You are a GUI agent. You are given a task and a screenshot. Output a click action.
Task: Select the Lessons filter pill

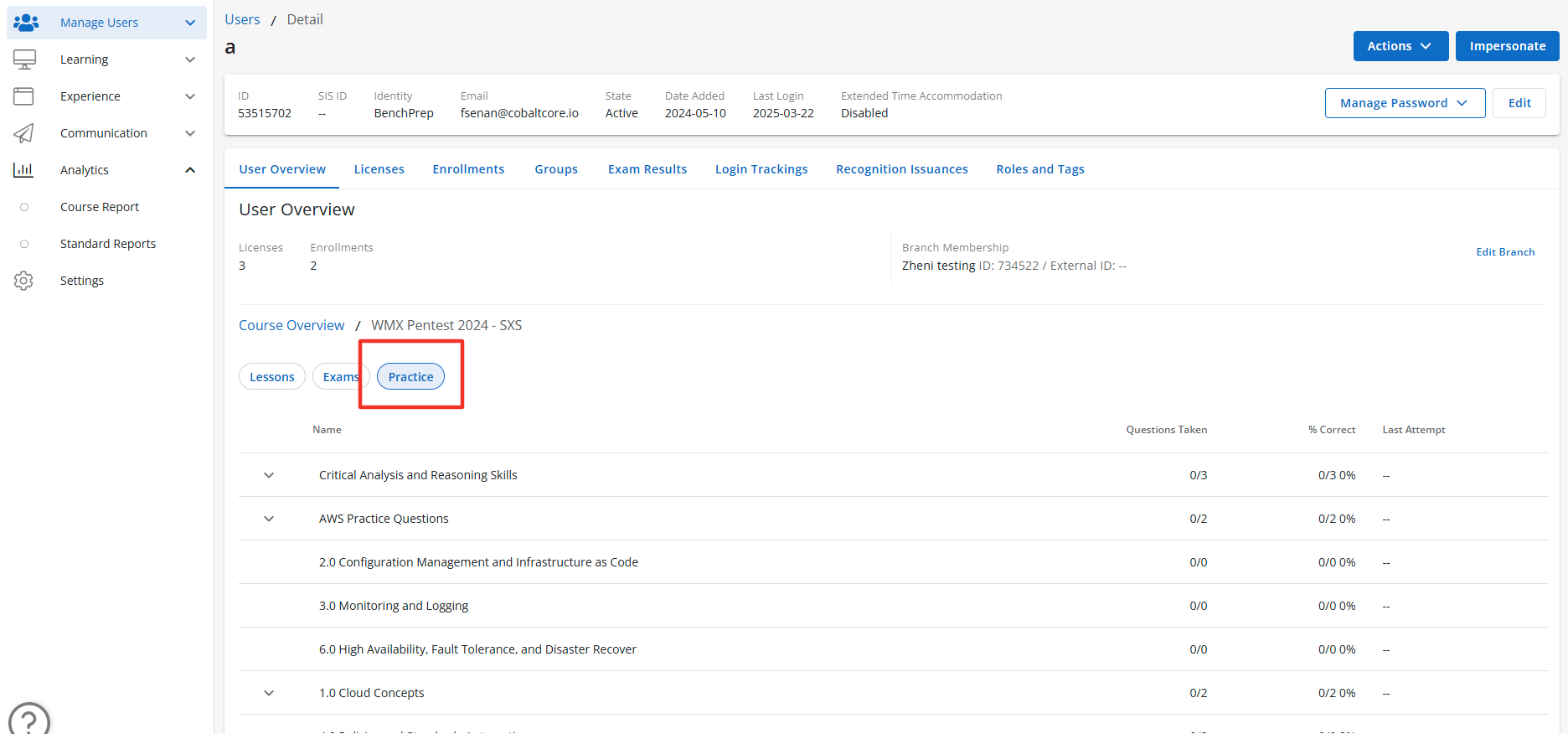coord(271,377)
